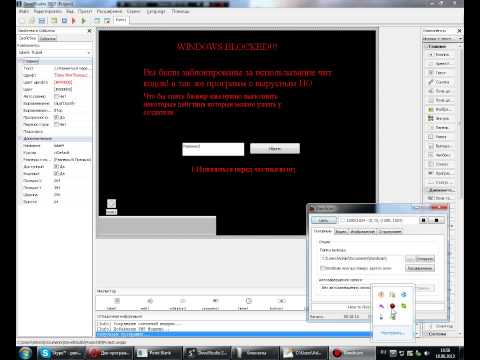Toggle the Прозрачность checkbox
This screenshot has width=480, height=360.
point(57,117)
